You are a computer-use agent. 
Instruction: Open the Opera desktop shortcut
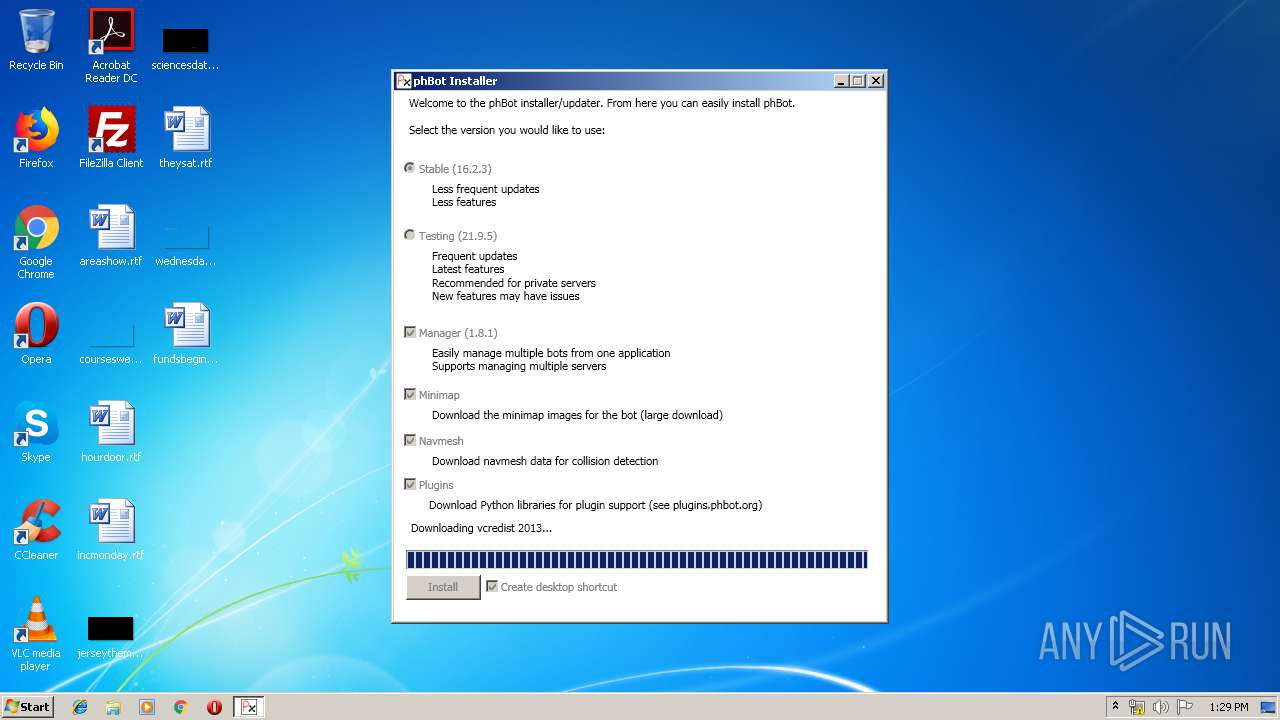(36, 334)
